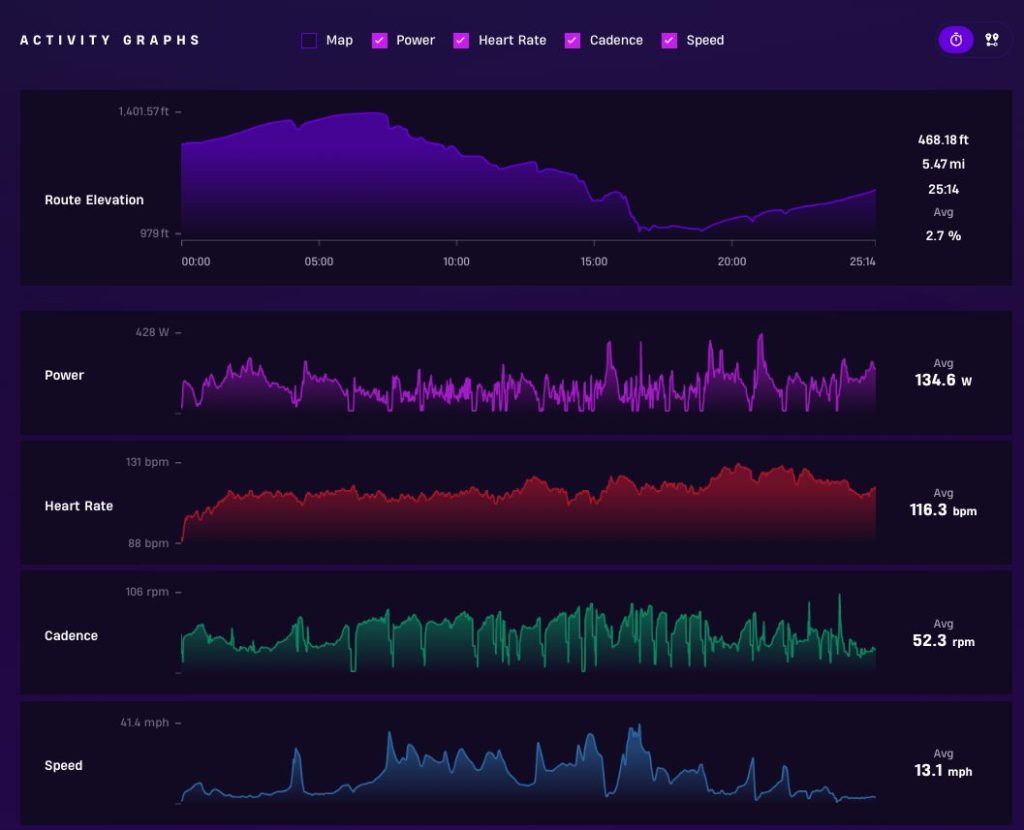The height and width of the screenshot is (830, 1024).
Task: Click the ACTIVITY GRAPHS heading
Action: point(110,40)
